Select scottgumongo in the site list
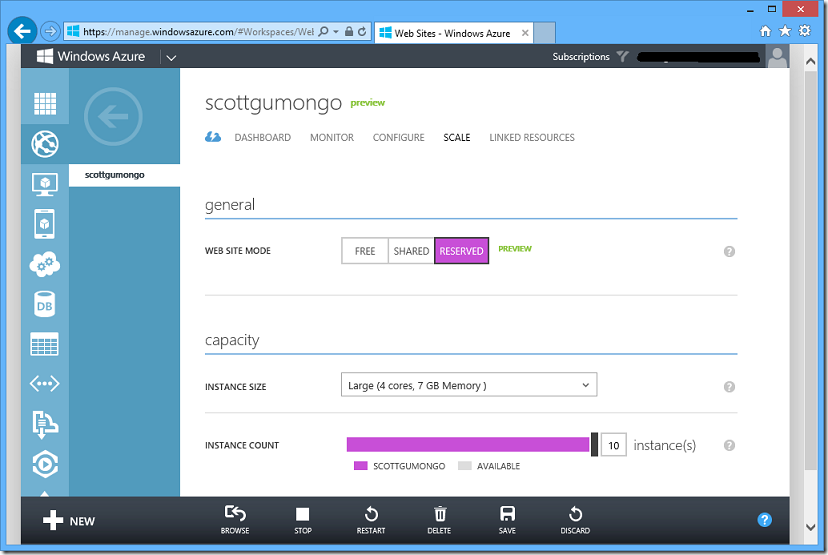The width and height of the screenshot is (828, 555). 124,175
